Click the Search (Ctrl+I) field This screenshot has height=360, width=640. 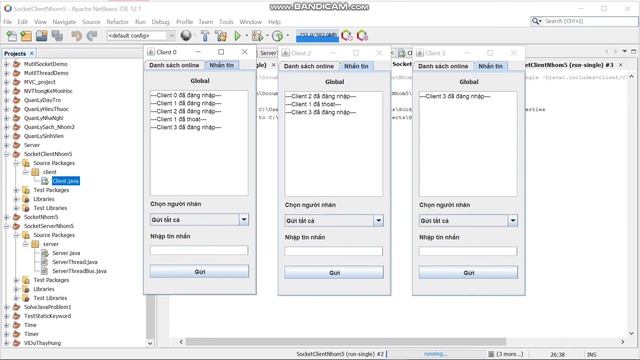tap(590, 21)
